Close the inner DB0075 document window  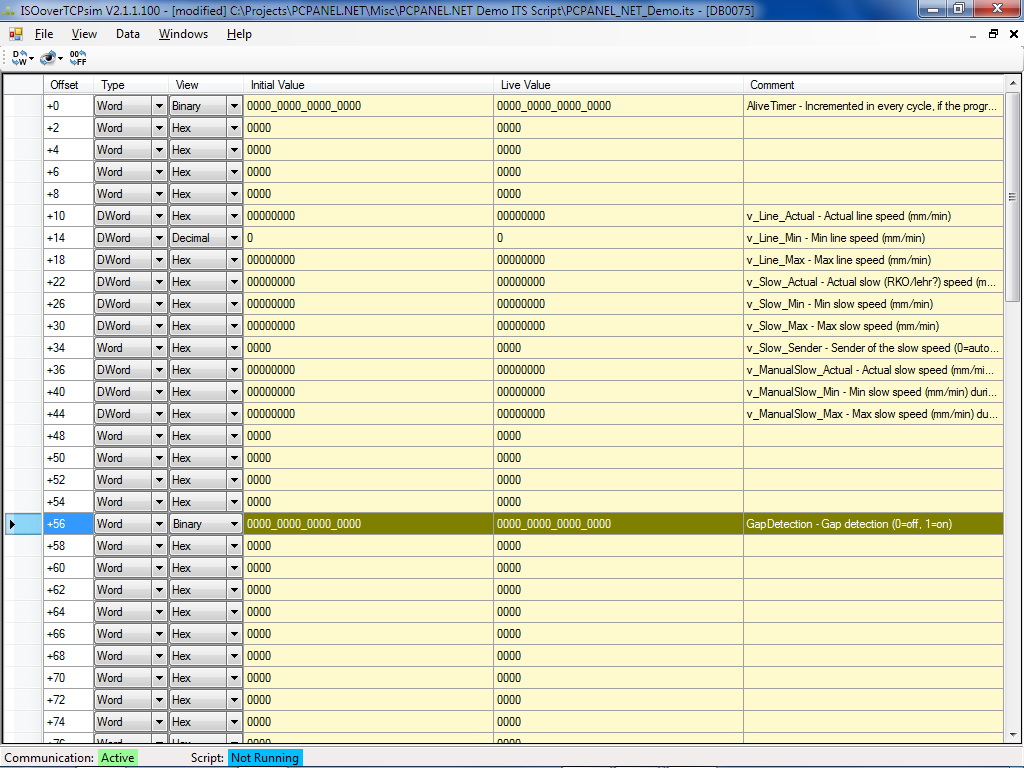(1012, 34)
